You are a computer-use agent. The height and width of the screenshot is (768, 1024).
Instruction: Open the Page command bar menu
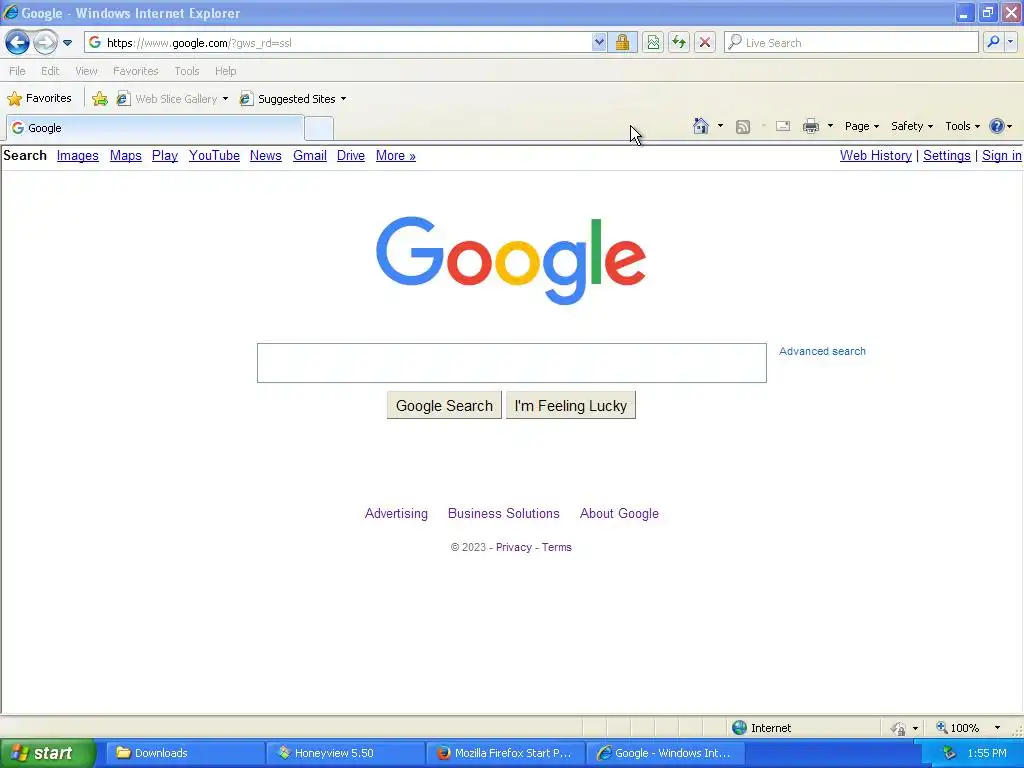pos(861,126)
